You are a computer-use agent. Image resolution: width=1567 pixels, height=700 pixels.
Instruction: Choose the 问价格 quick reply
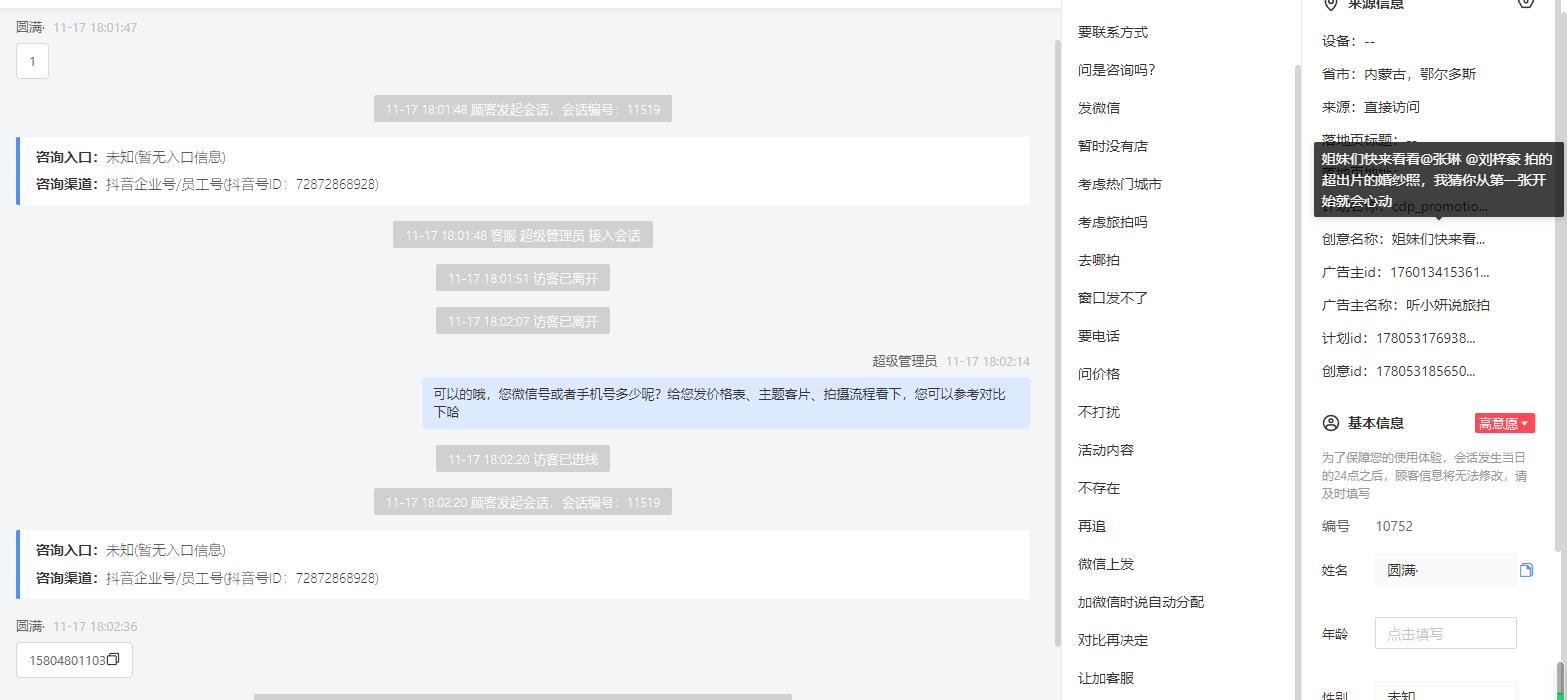tap(1099, 374)
